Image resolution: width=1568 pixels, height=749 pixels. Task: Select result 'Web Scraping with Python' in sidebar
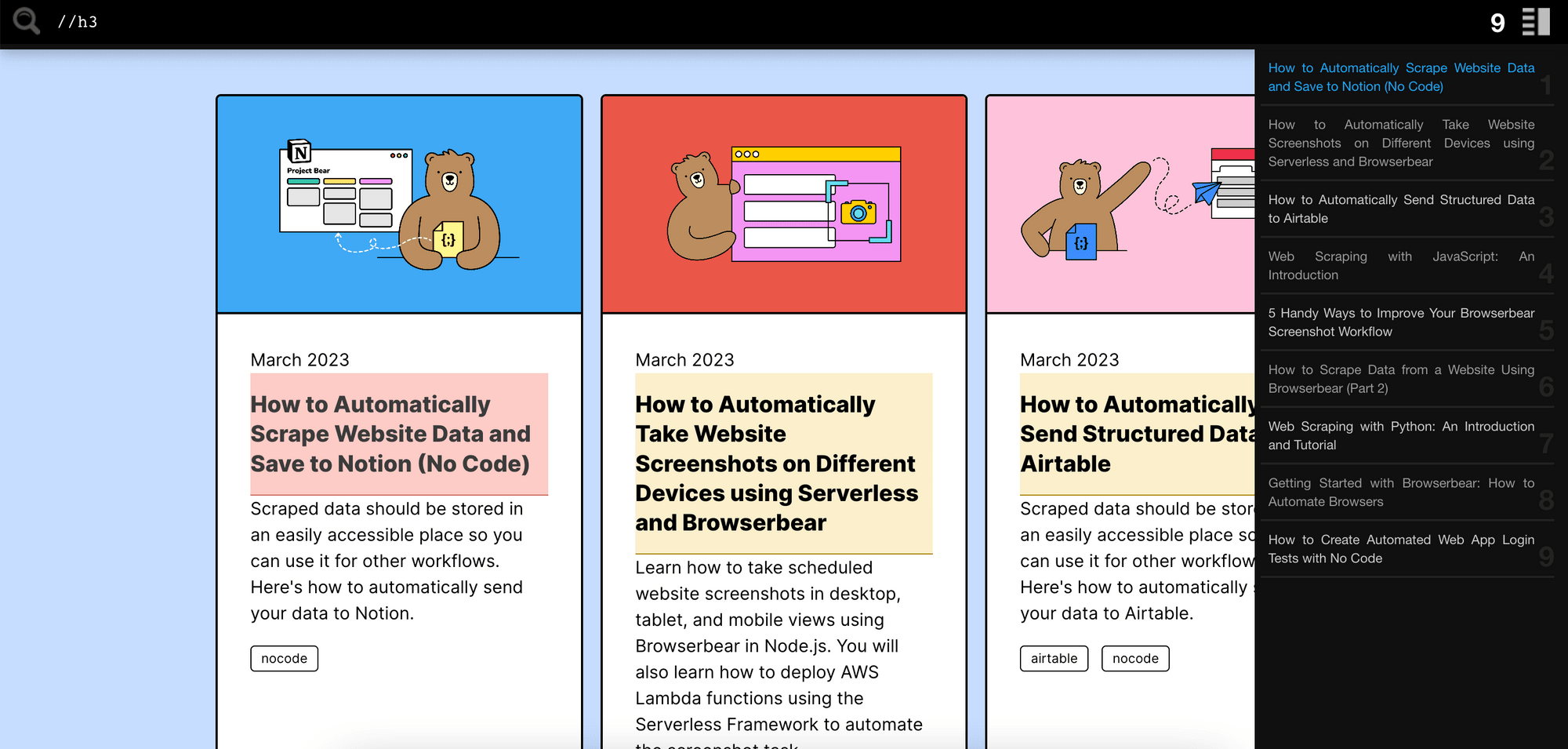coord(1401,435)
